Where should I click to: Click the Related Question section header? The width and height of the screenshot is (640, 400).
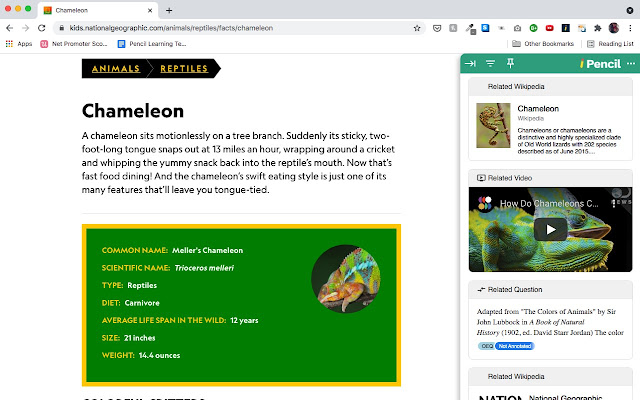[550, 289]
